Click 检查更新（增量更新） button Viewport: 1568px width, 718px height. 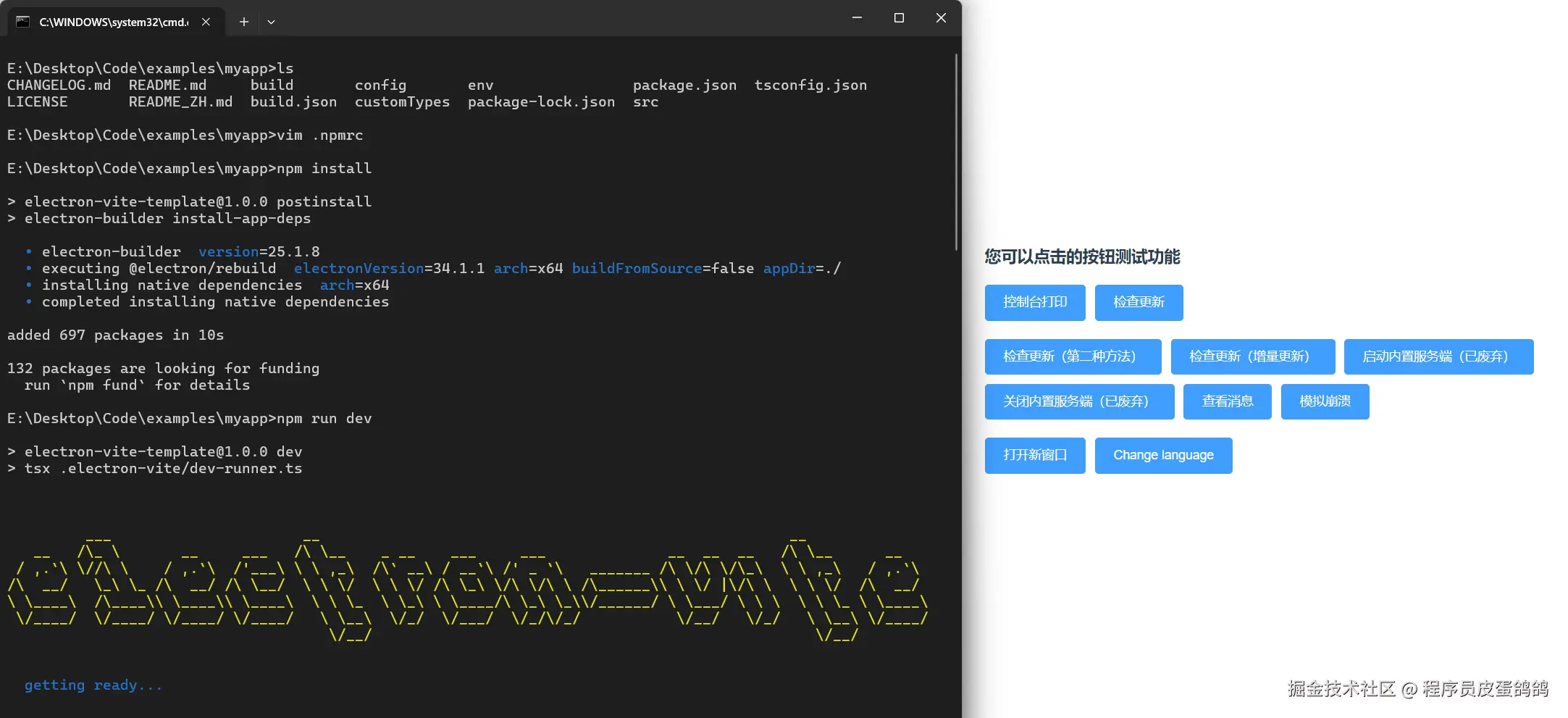[x=1253, y=356]
